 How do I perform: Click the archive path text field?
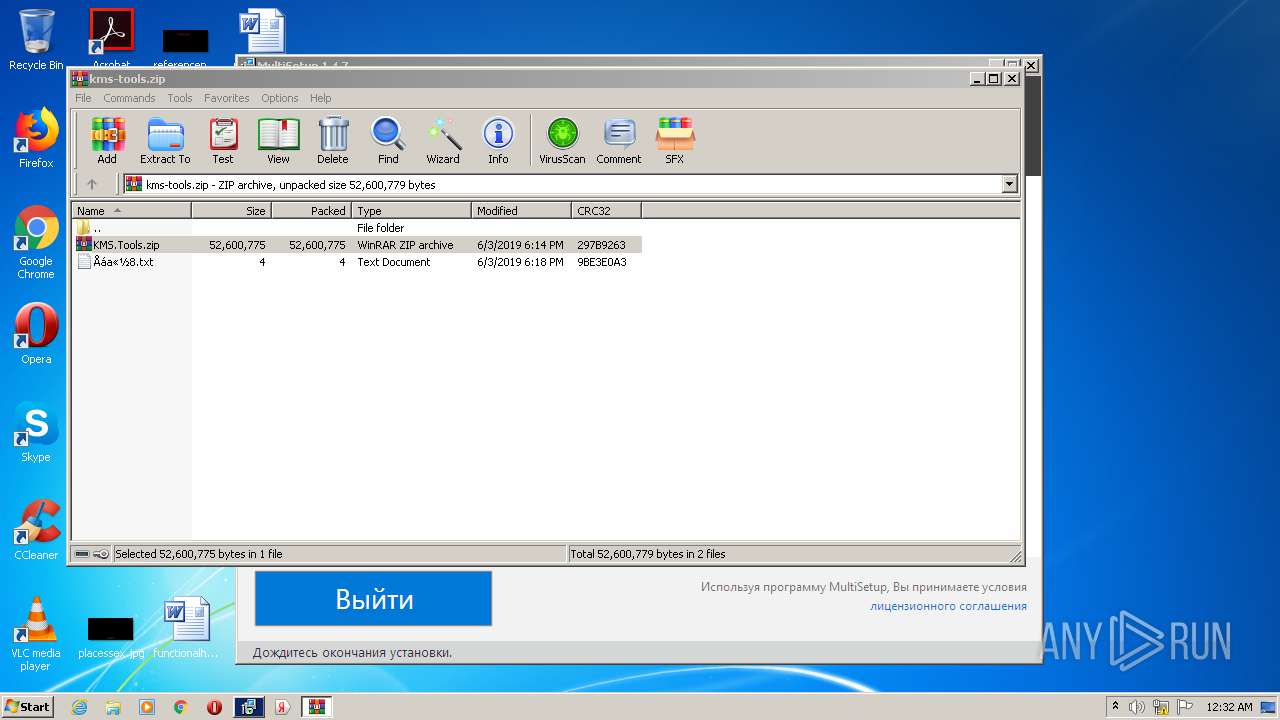[x=562, y=184]
